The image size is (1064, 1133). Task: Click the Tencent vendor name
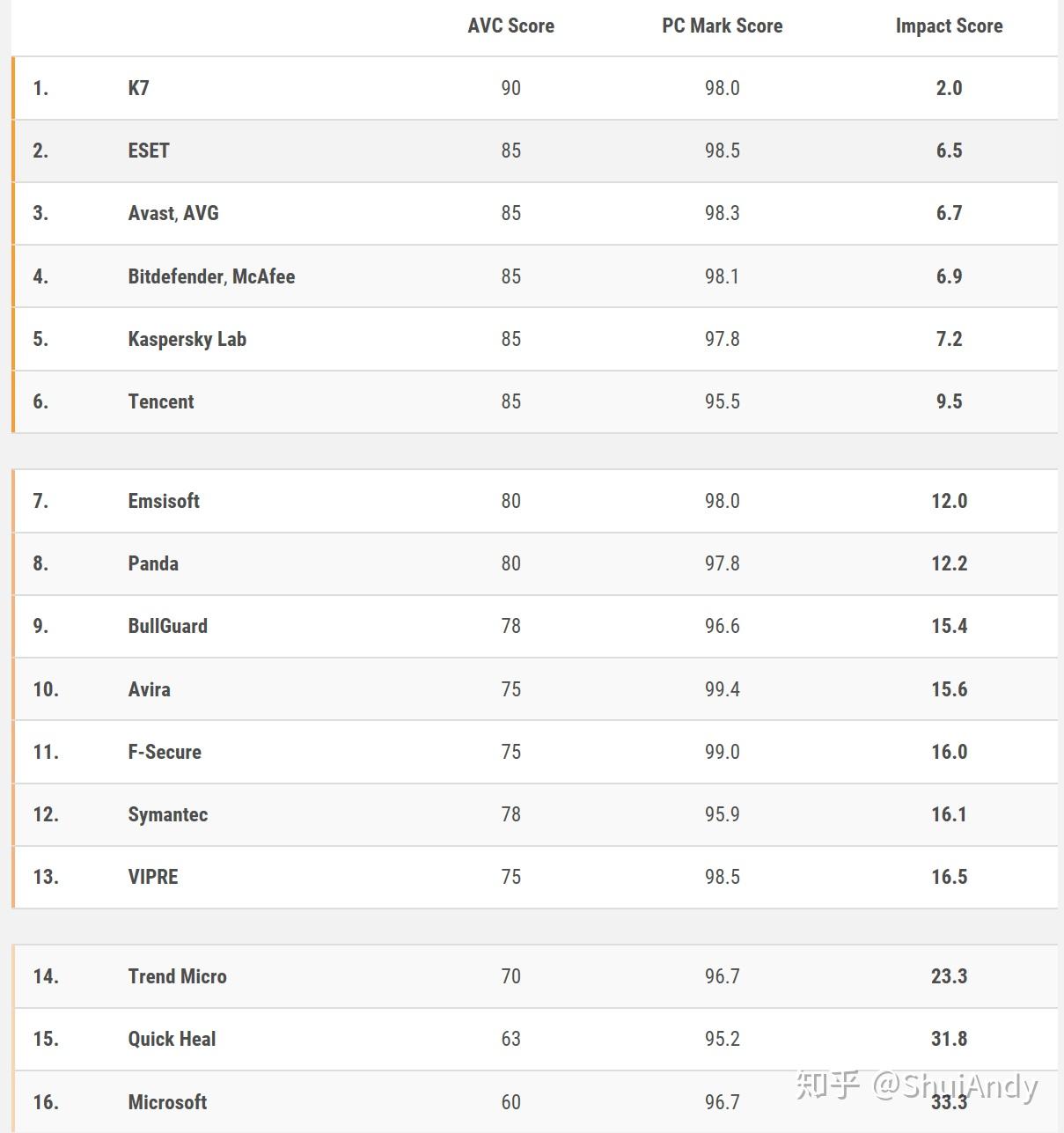(x=161, y=401)
